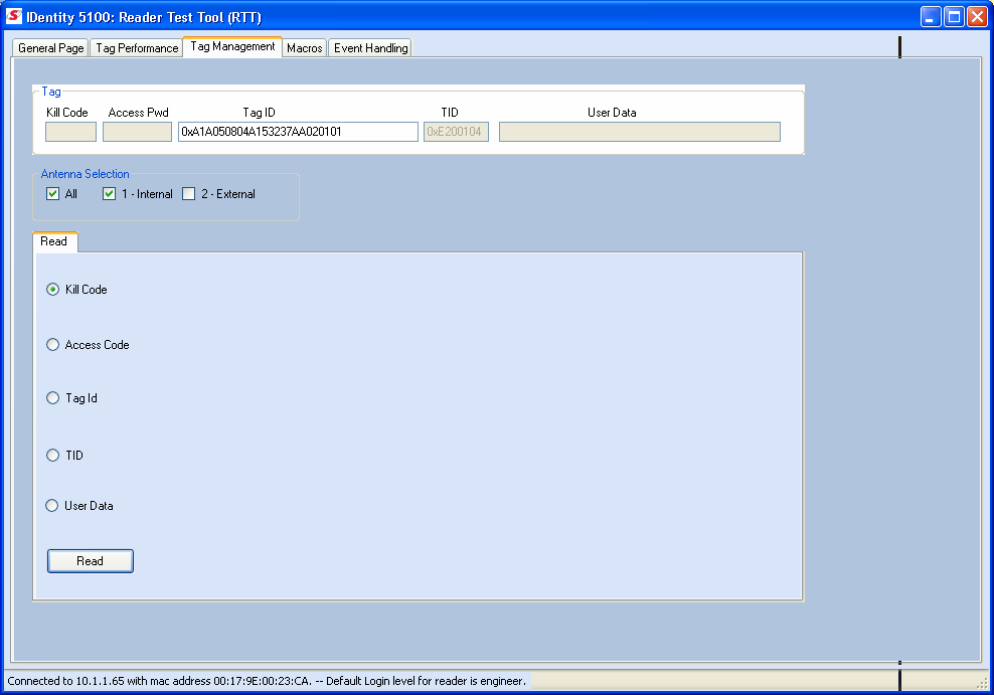The width and height of the screenshot is (994, 695).
Task: Toggle the All antenna checkbox
Action: pyautogui.click(x=53, y=194)
